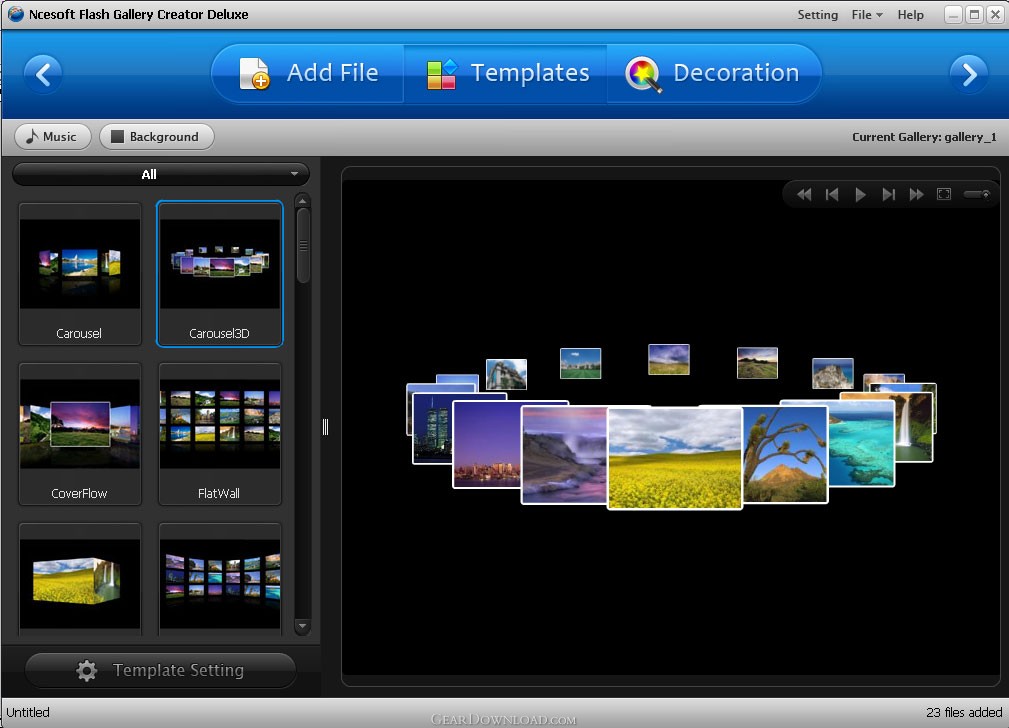This screenshot has width=1009, height=728.
Task: Expand the All template category dropdown
Action: (x=161, y=174)
